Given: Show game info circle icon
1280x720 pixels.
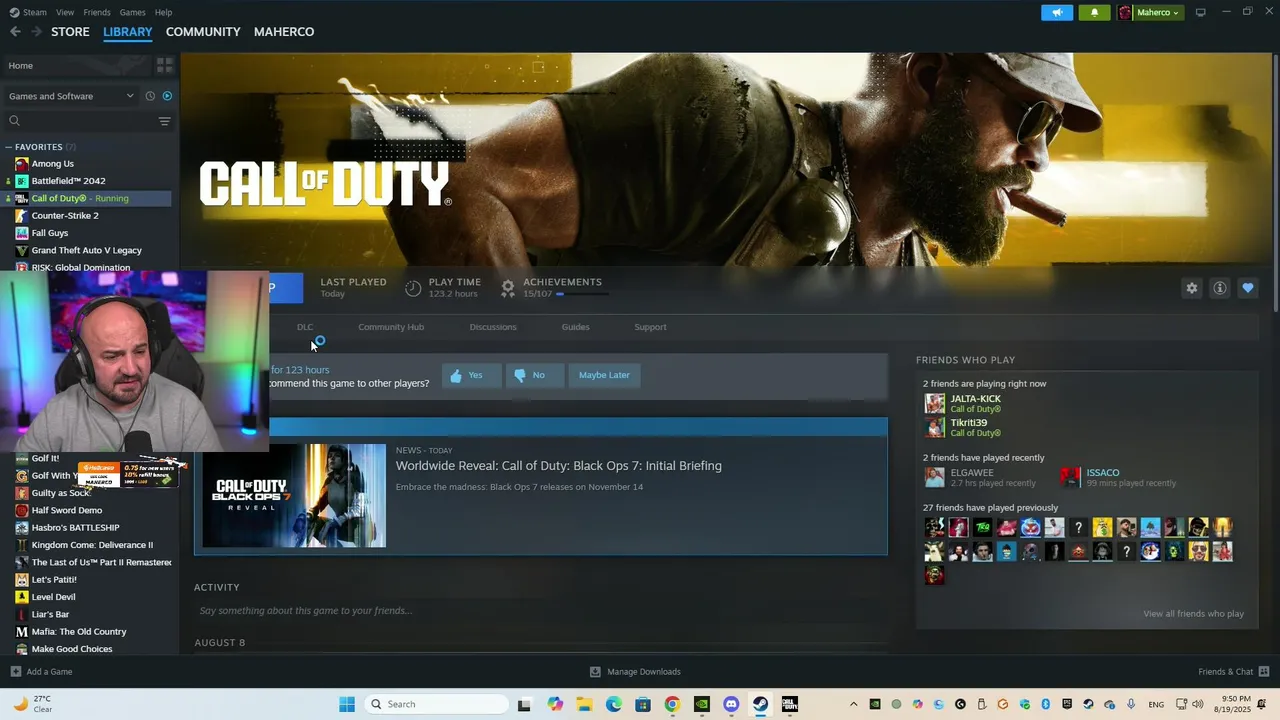Looking at the screenshot, I should [x=1220, y=288].
